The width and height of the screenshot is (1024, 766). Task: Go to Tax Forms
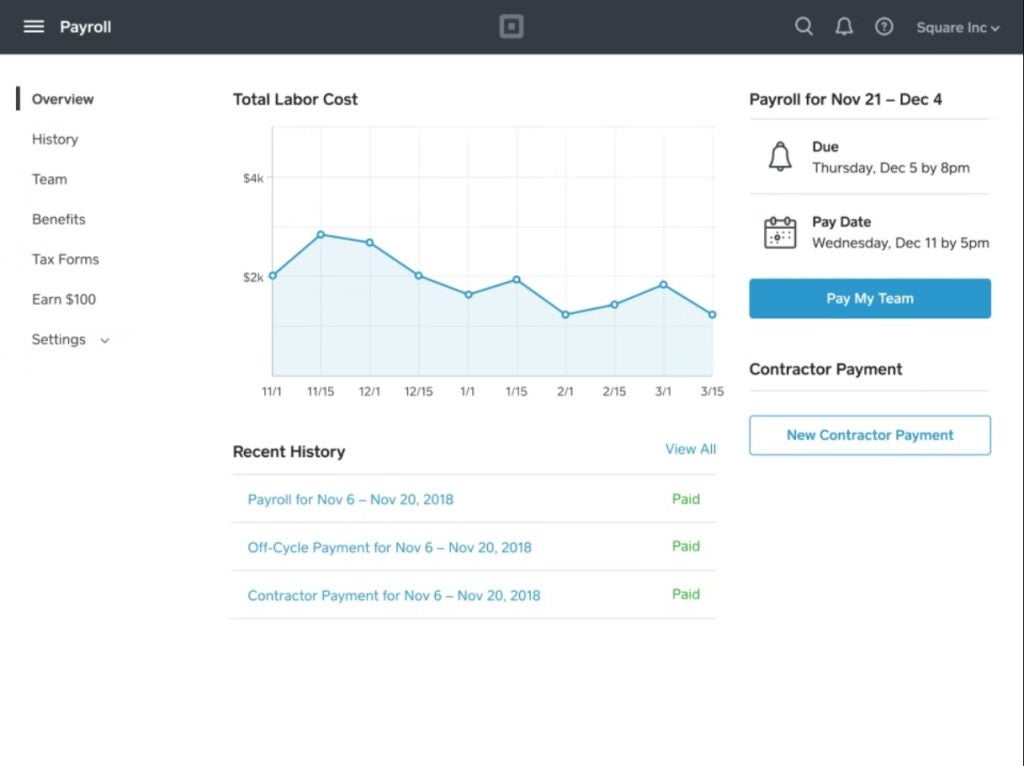(x=65, y=259)
